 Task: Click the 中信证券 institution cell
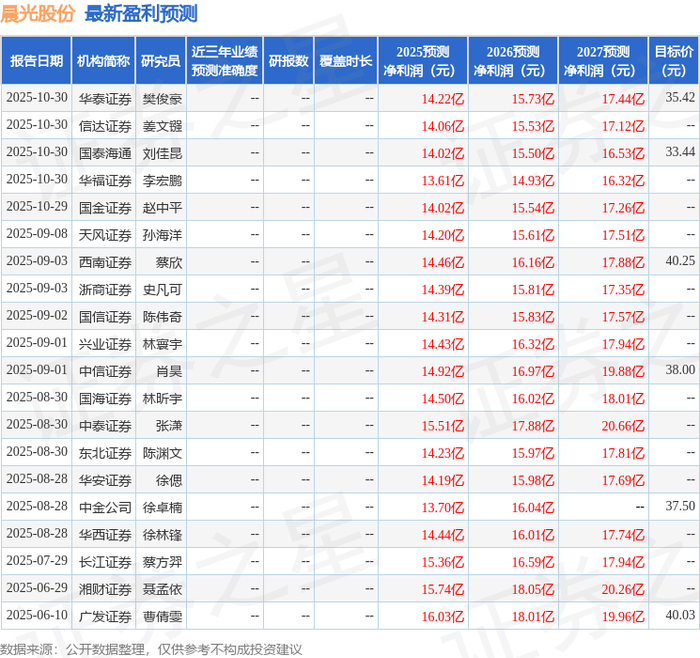[x=105, y=371]
